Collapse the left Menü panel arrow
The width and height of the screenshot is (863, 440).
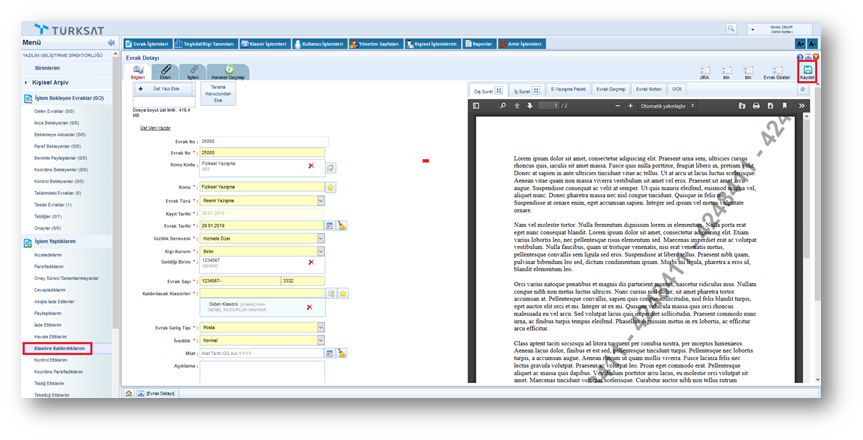(x=111, y=43)
